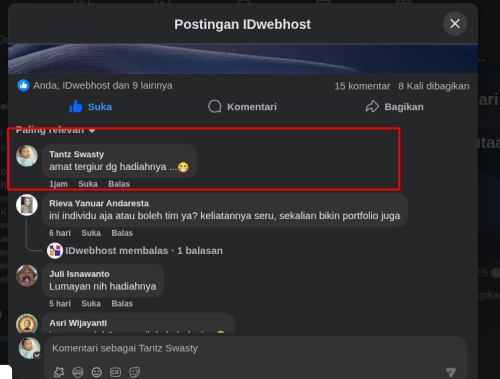Open the Paling relevan sort dropdown
Image resolution: width=500 pixels, height=379 pixels.
click(55, 130)
